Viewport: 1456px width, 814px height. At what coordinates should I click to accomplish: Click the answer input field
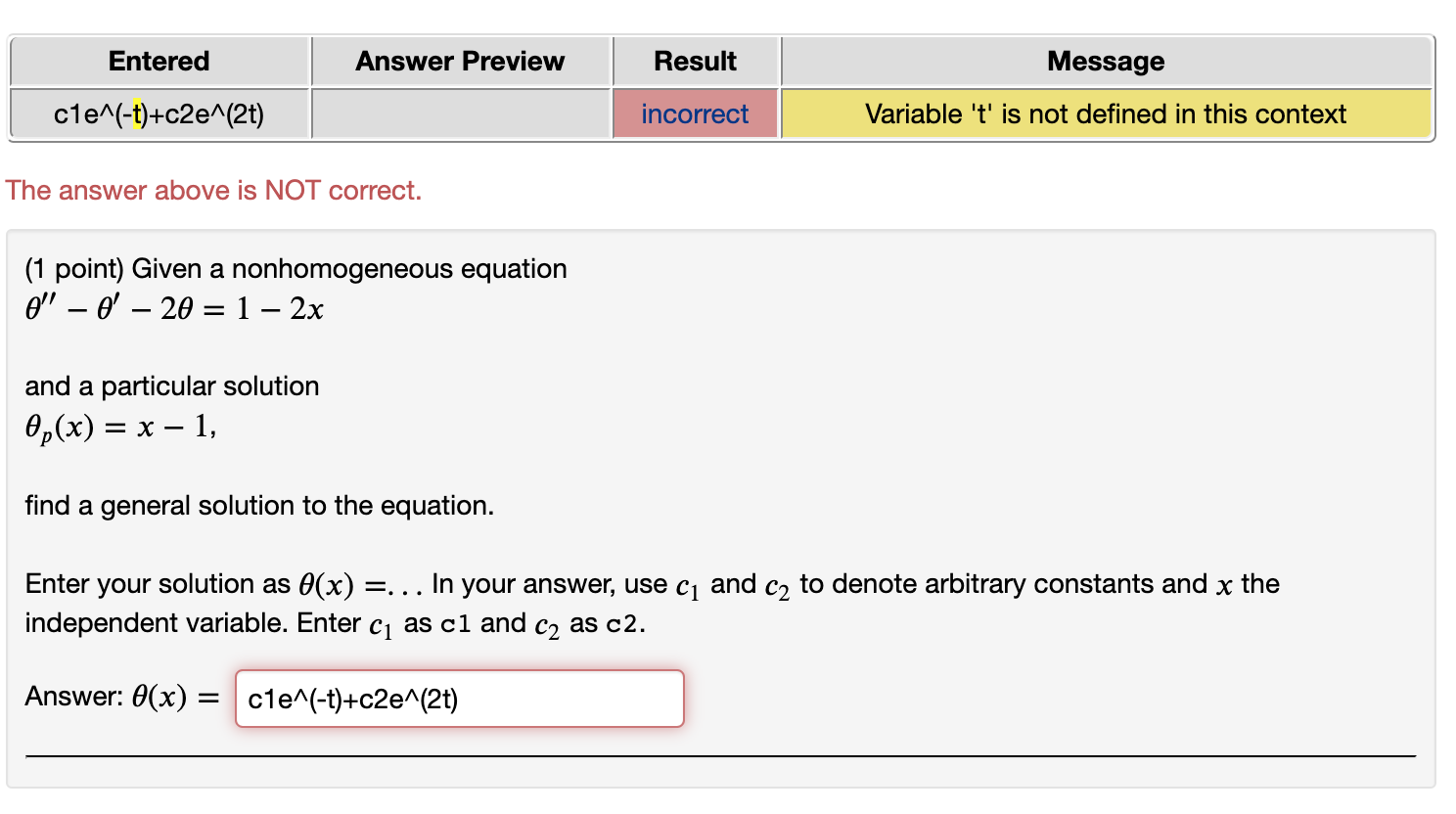[458, 699]
